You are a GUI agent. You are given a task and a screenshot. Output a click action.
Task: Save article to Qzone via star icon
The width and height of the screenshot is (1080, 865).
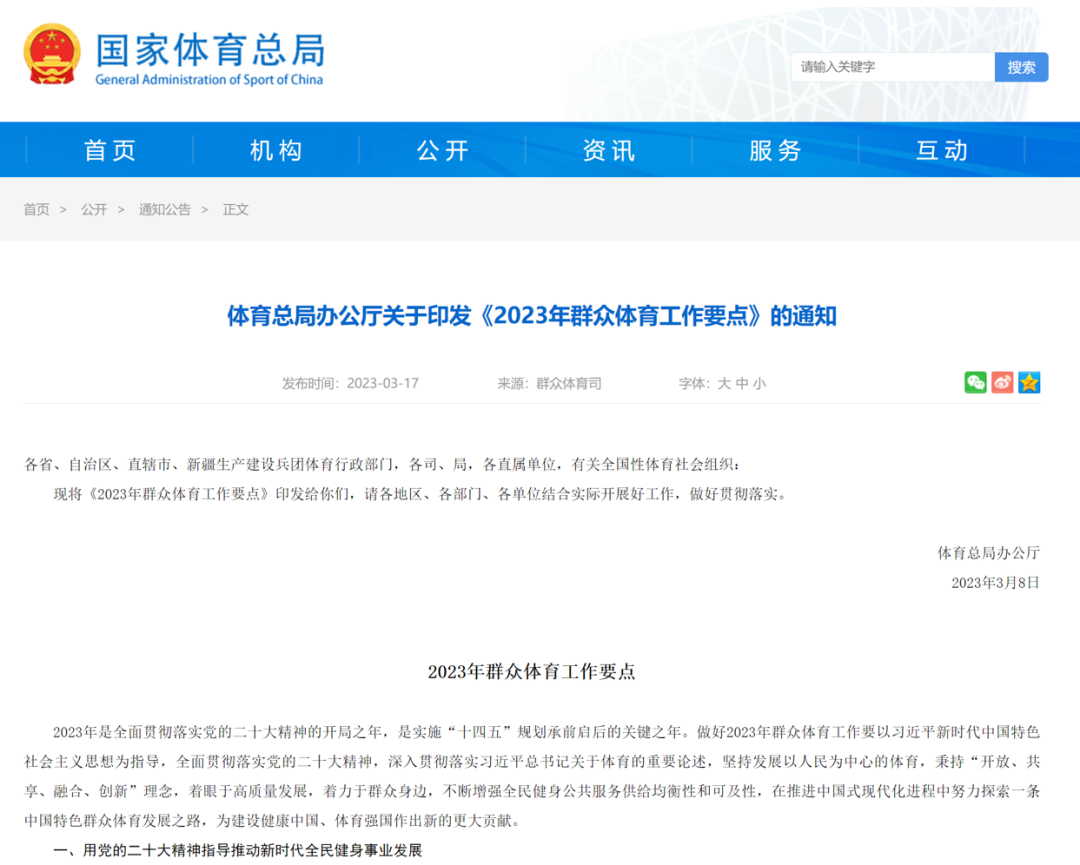(x=1029, y=382)
